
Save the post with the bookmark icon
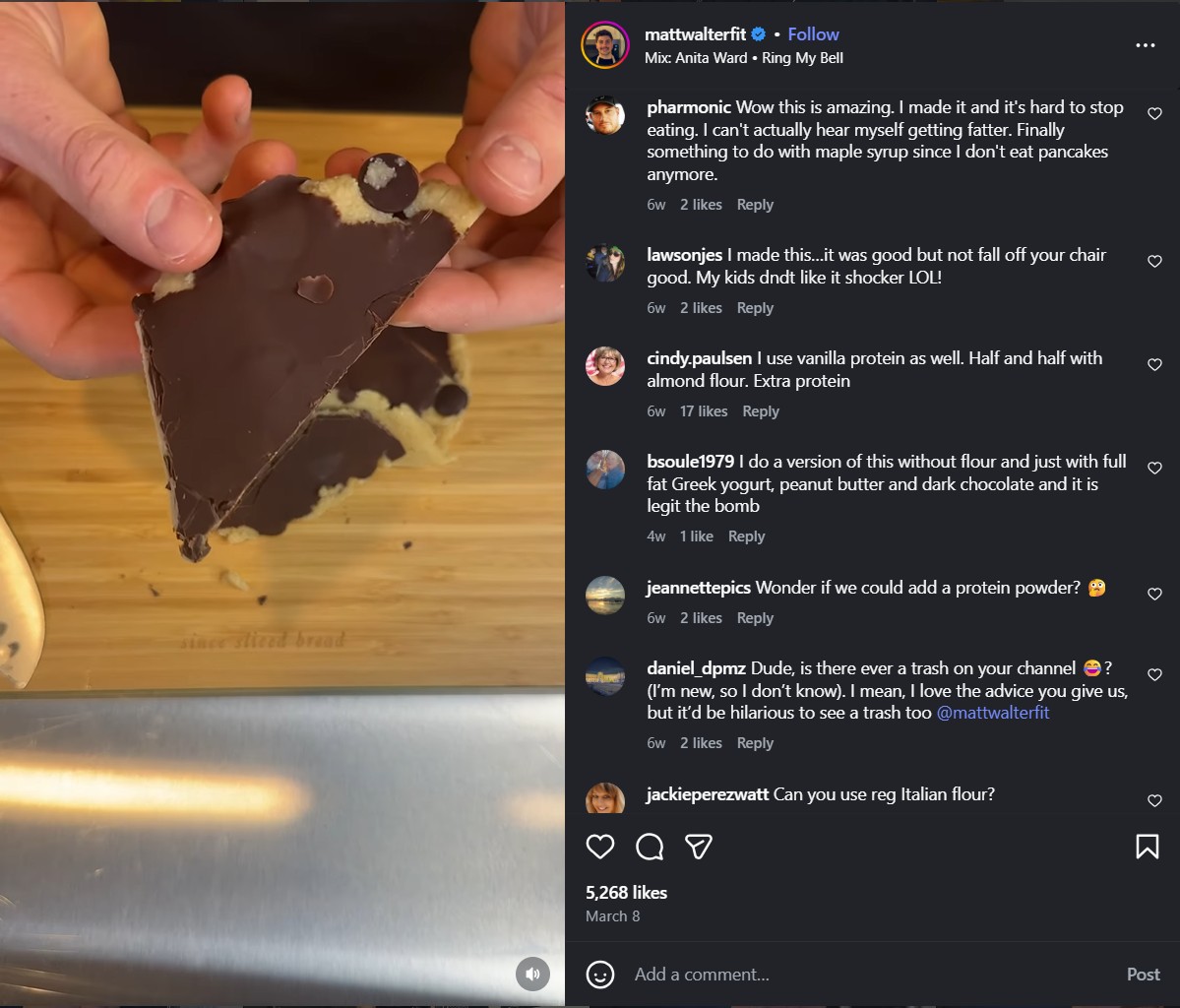[1147, 846]
